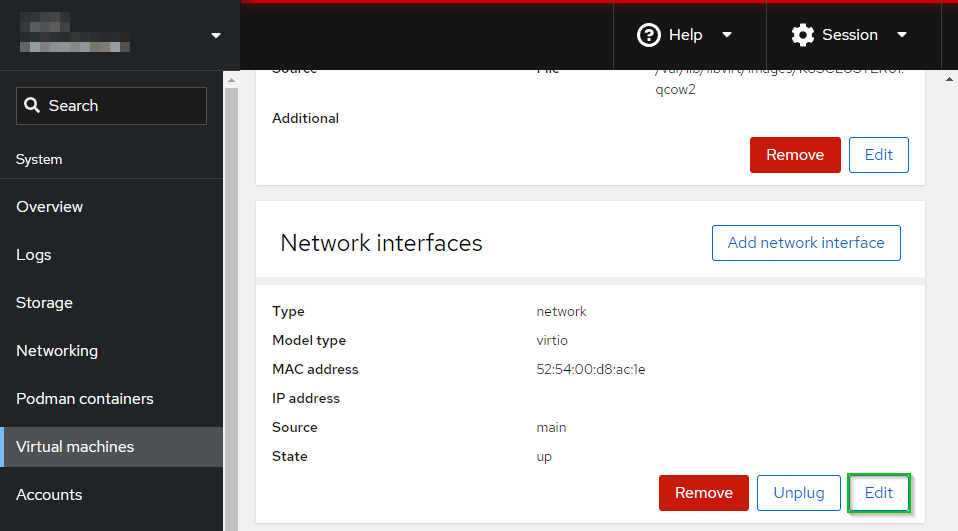Image resolution: width=958 pixels, height=531 pixels.
Task: Open the Accounts page
Action: 49,495
